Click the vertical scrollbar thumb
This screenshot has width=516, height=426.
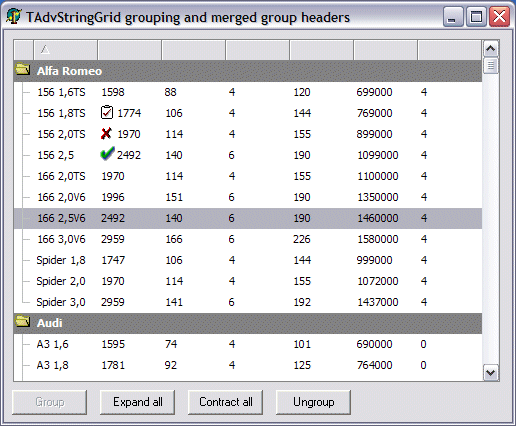tap(491, 65)
